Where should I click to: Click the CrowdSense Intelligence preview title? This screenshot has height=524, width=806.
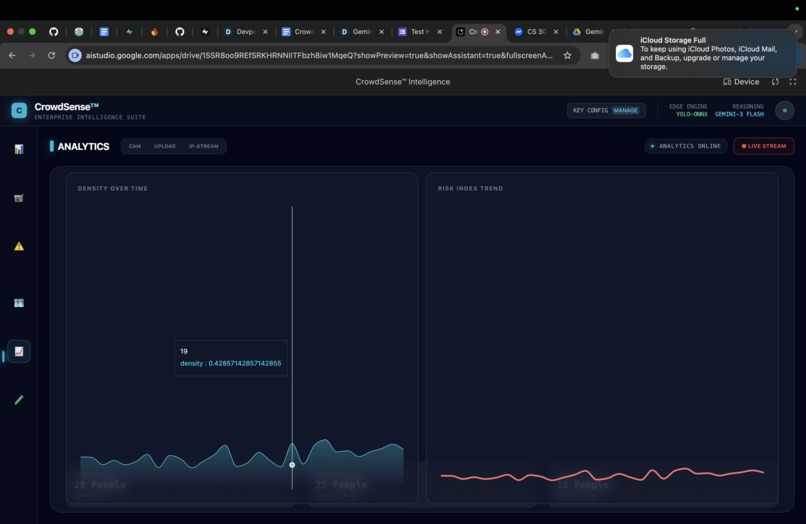402,82
